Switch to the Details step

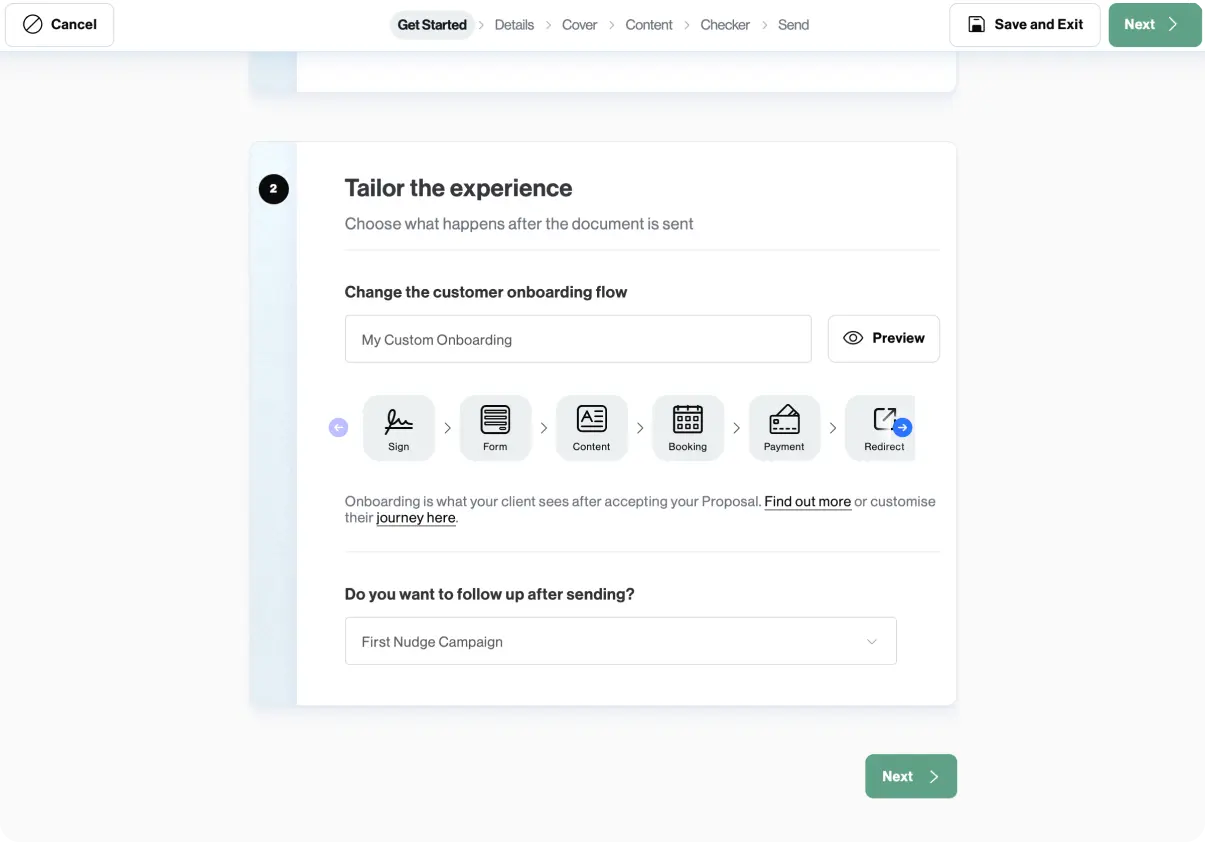(x=514, y=24)
